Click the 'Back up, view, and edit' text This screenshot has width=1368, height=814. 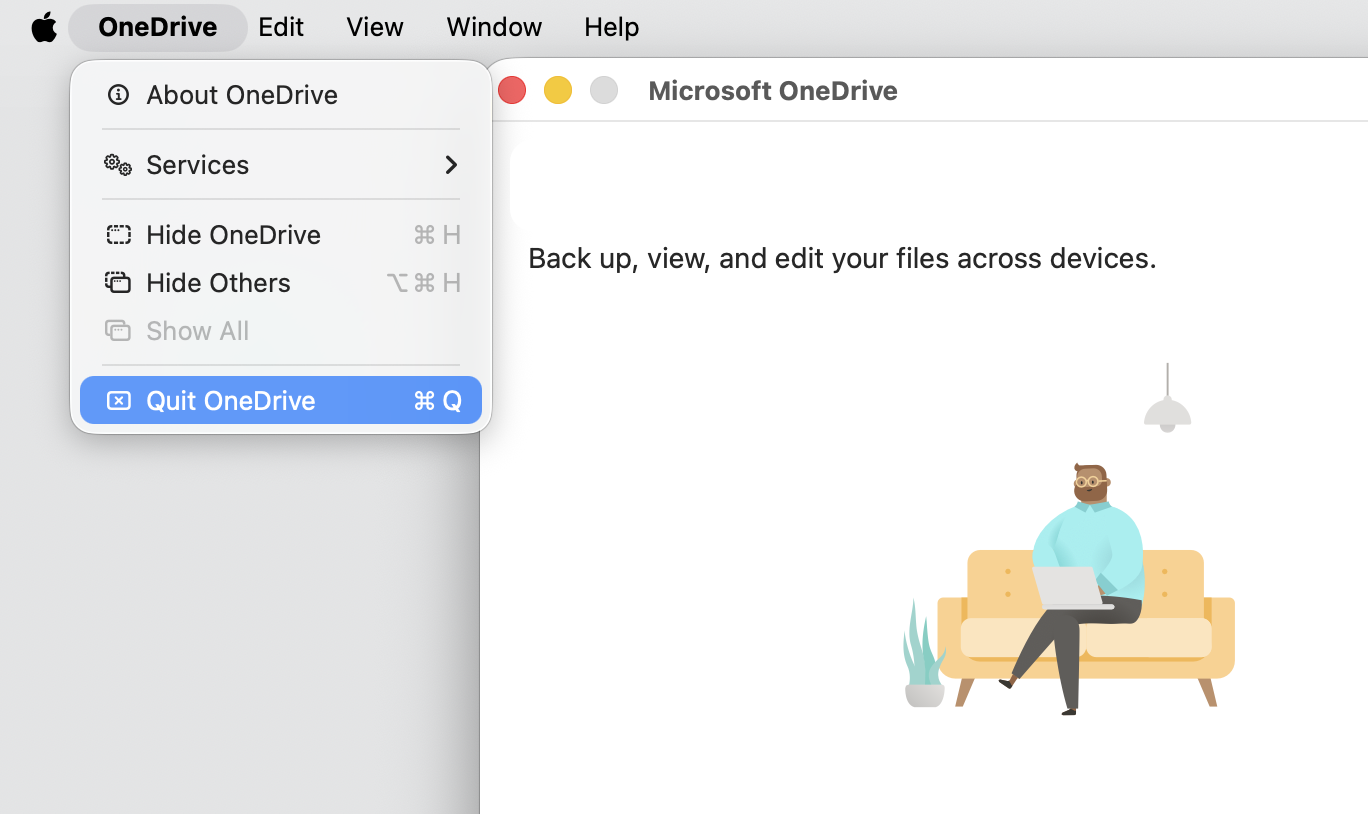click(x=842, y=258)
